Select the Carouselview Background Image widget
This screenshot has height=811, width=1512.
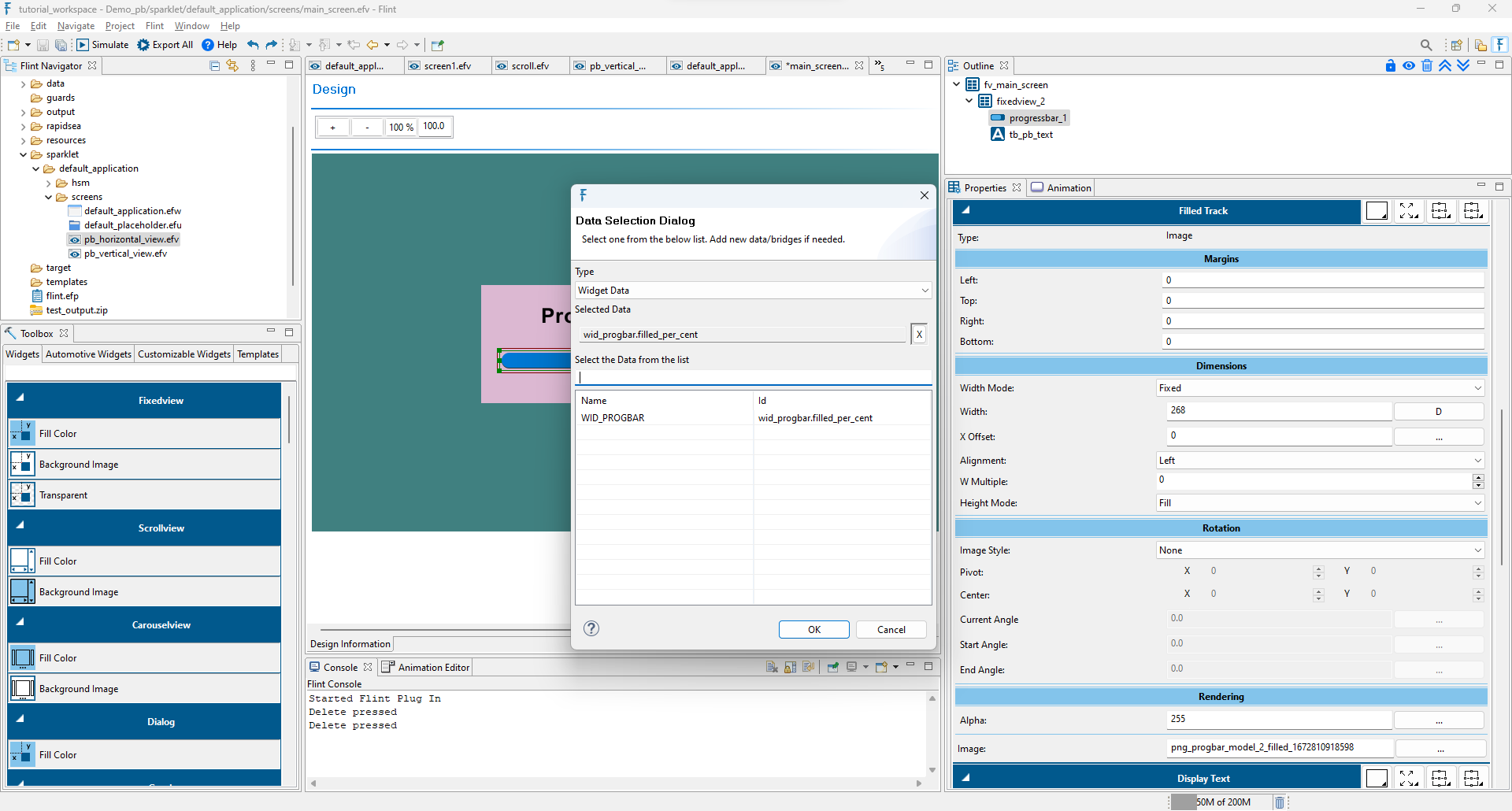point(145,689)
